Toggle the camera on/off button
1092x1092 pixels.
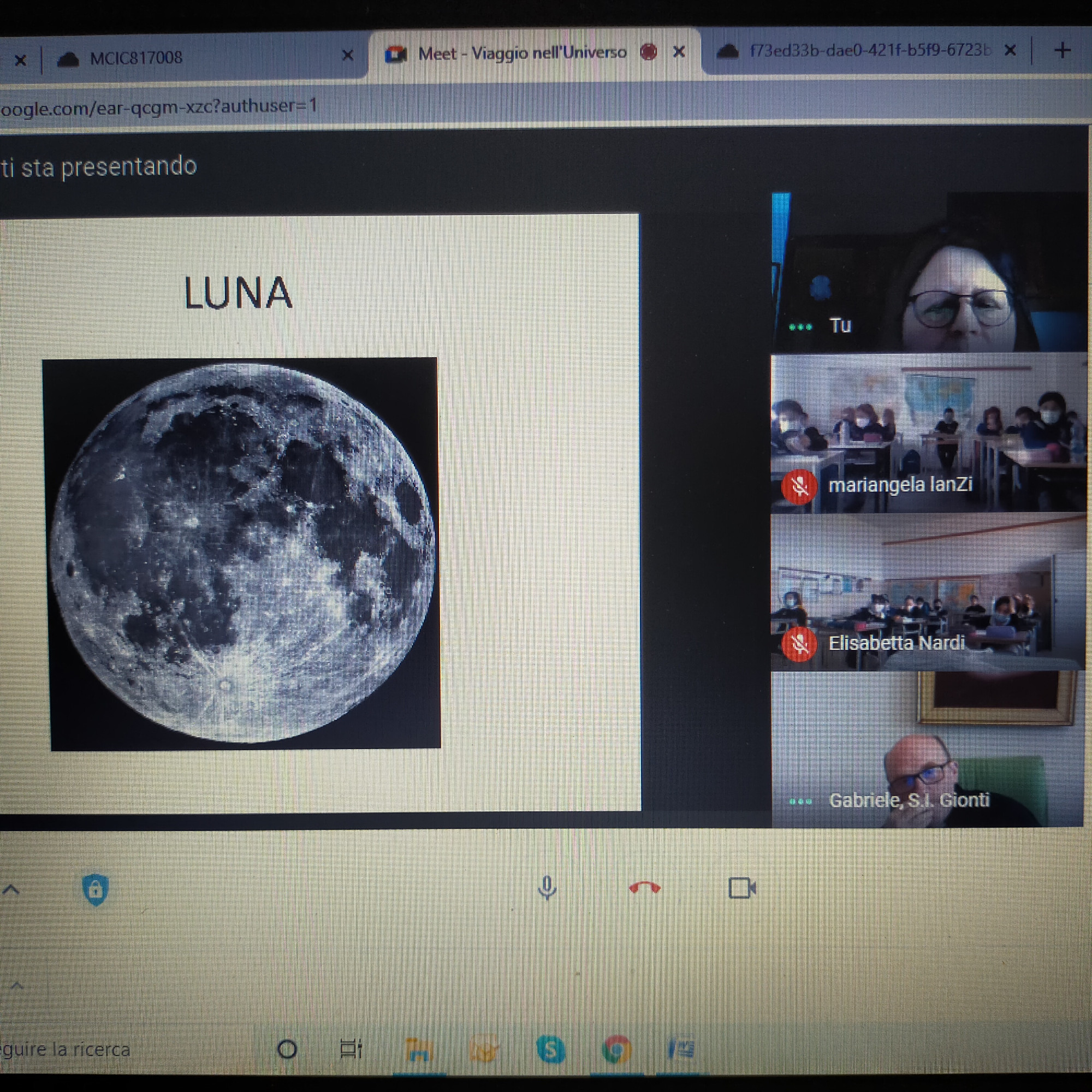[741, 888]
